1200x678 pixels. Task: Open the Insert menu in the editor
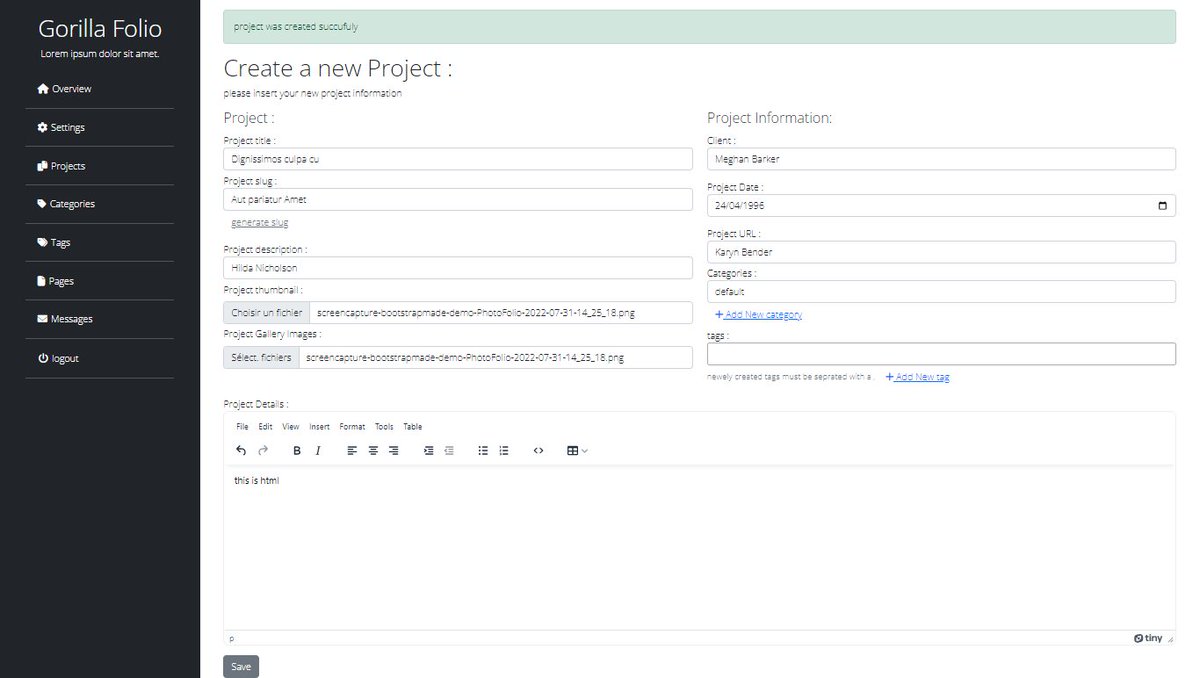(x=319, y=426)
